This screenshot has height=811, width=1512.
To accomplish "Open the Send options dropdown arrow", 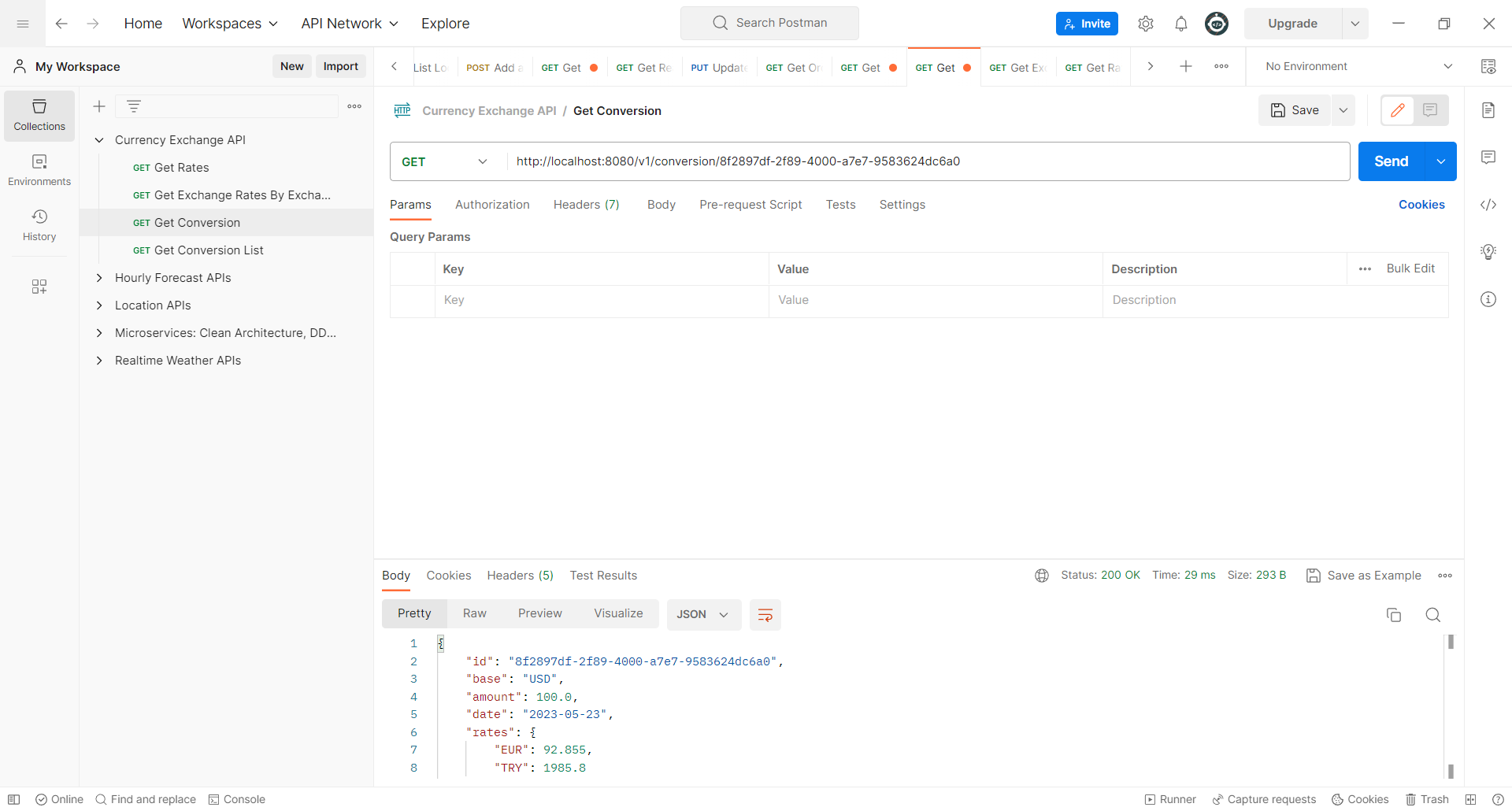I will tap(1441, 161).
